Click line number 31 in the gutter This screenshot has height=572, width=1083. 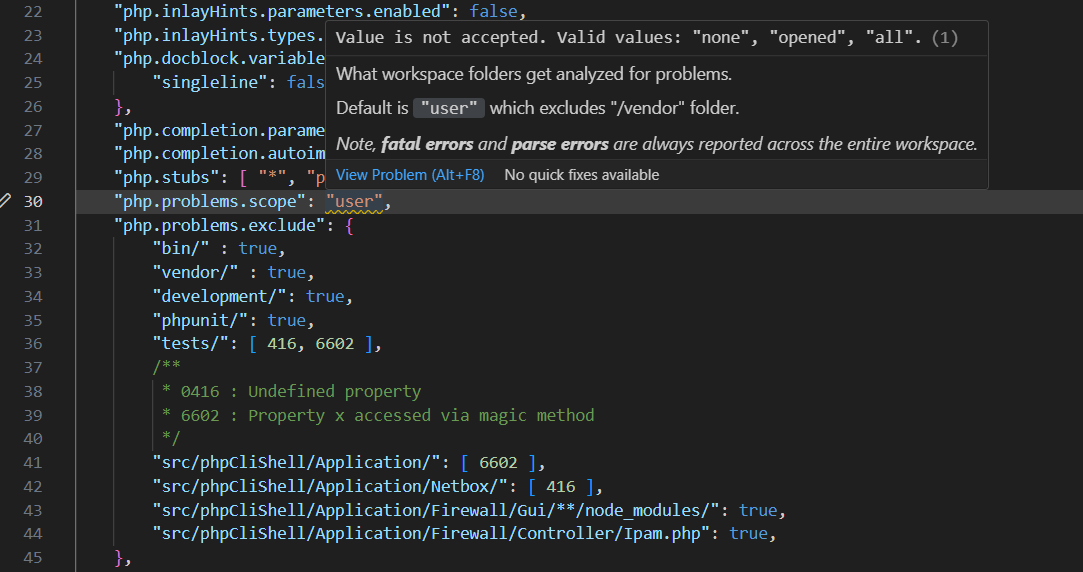pos(32,225)
